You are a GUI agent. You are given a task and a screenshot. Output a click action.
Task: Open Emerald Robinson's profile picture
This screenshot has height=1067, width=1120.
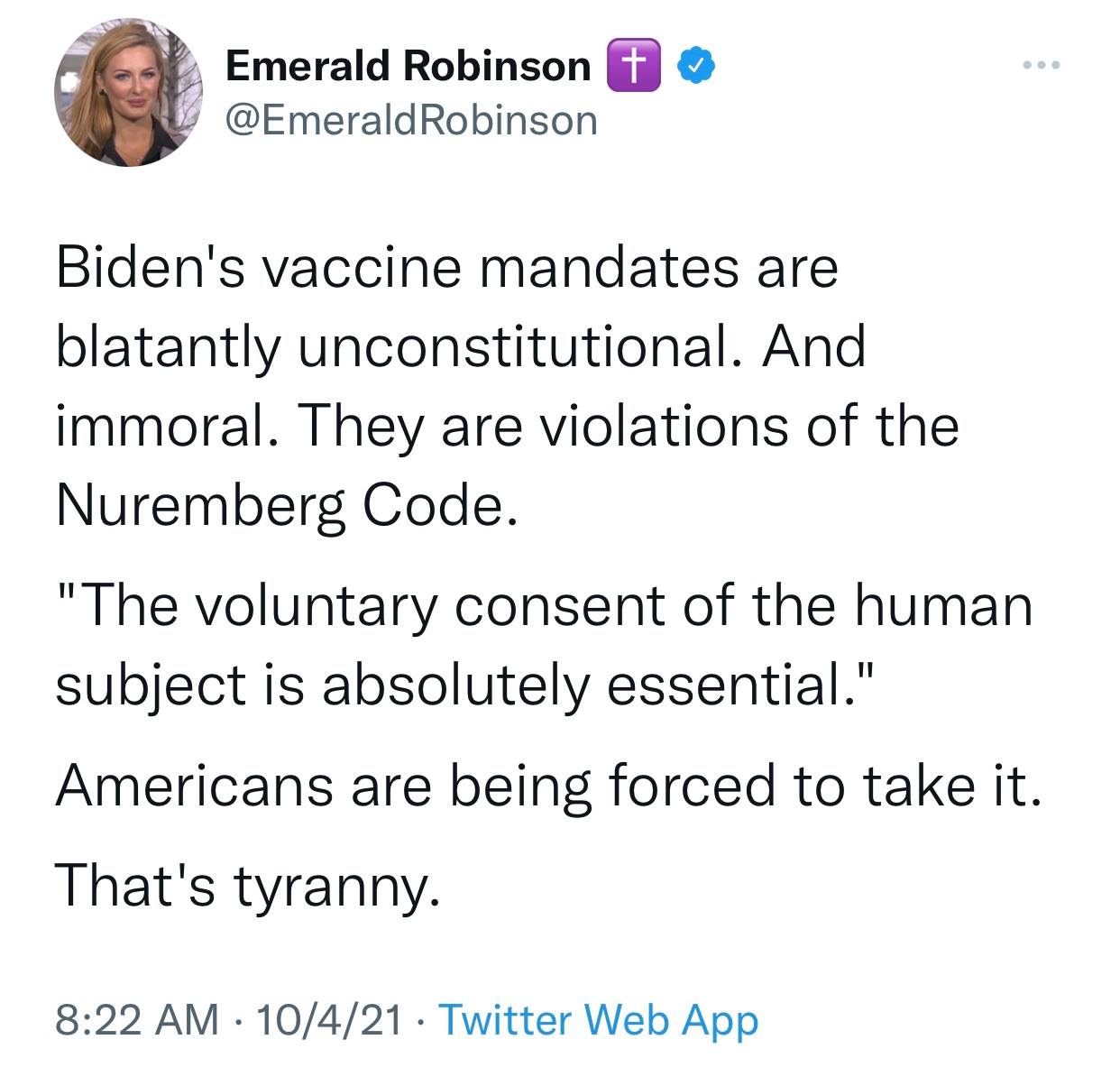(128, 94)
